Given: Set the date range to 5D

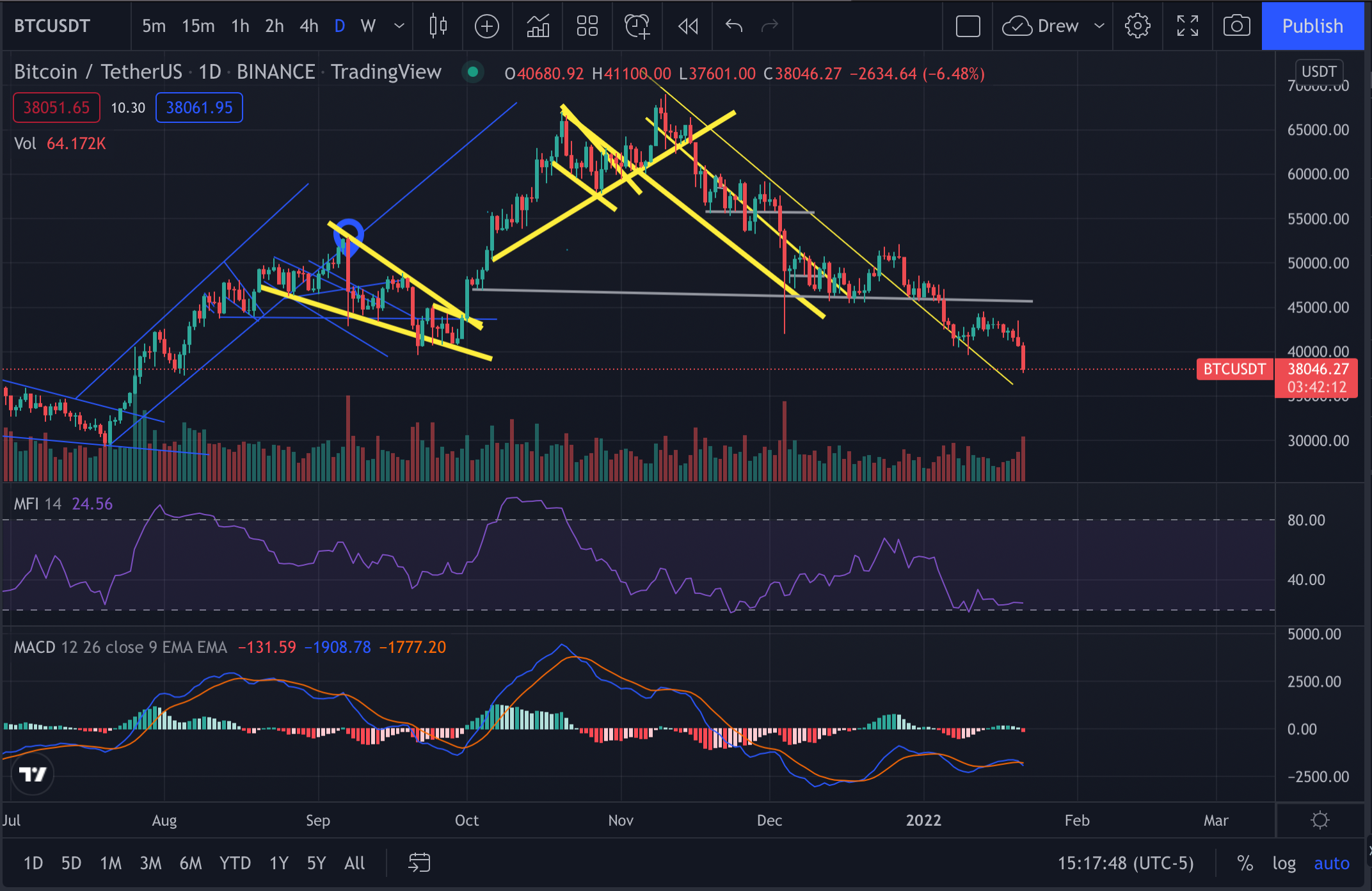Looking at the screenshot, I should [x=71, y=863].
